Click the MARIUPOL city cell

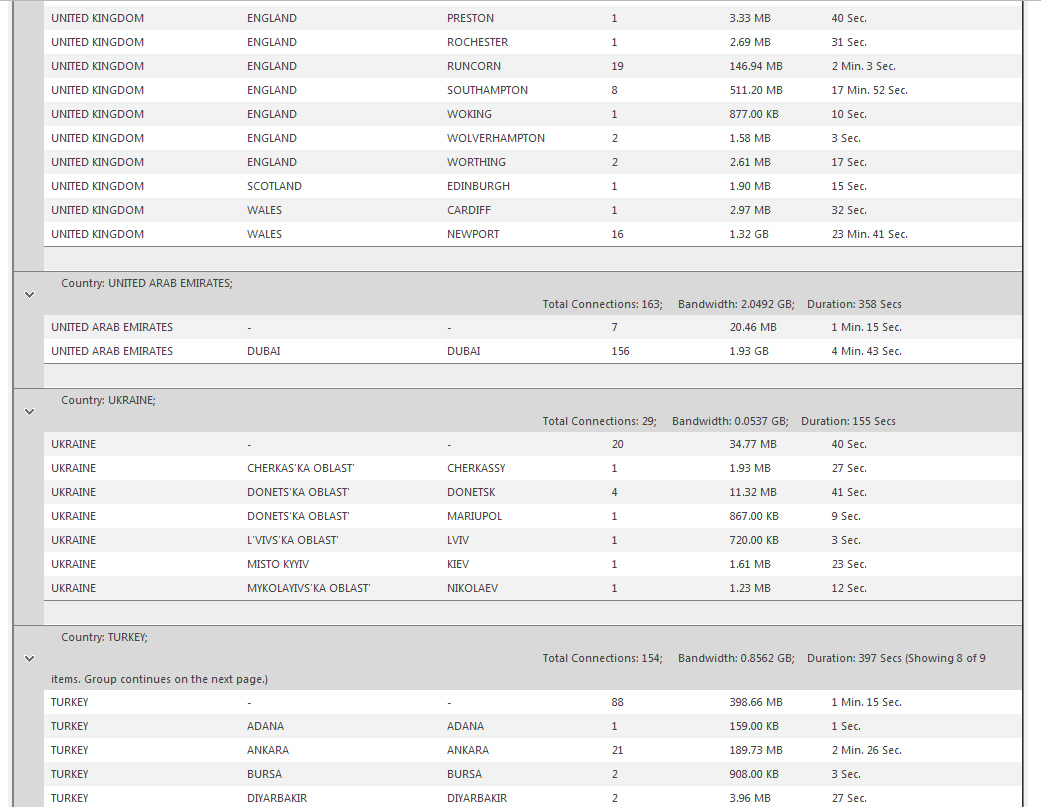tap(474, 516)
